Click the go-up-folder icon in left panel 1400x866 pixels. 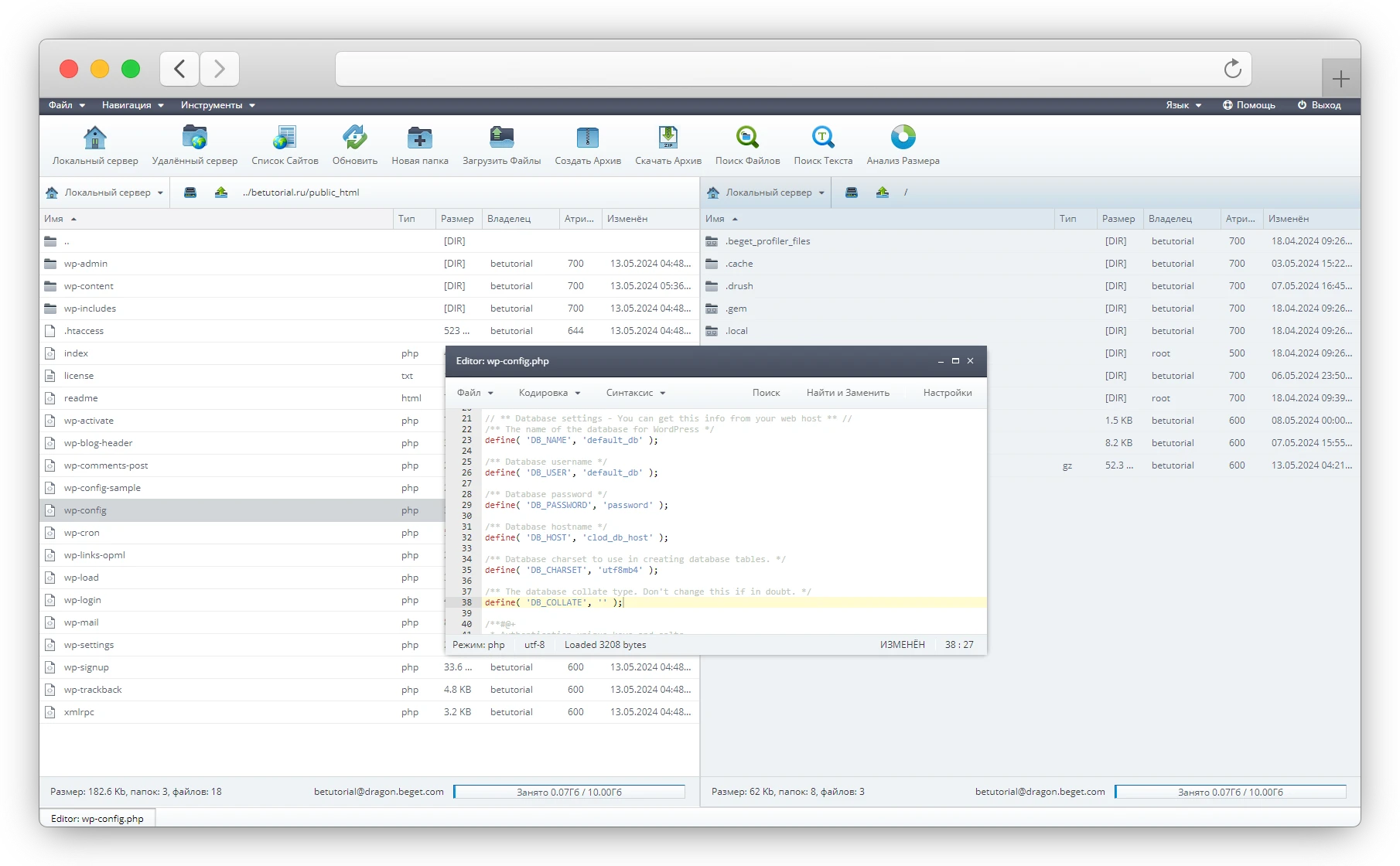coord(221,193)
